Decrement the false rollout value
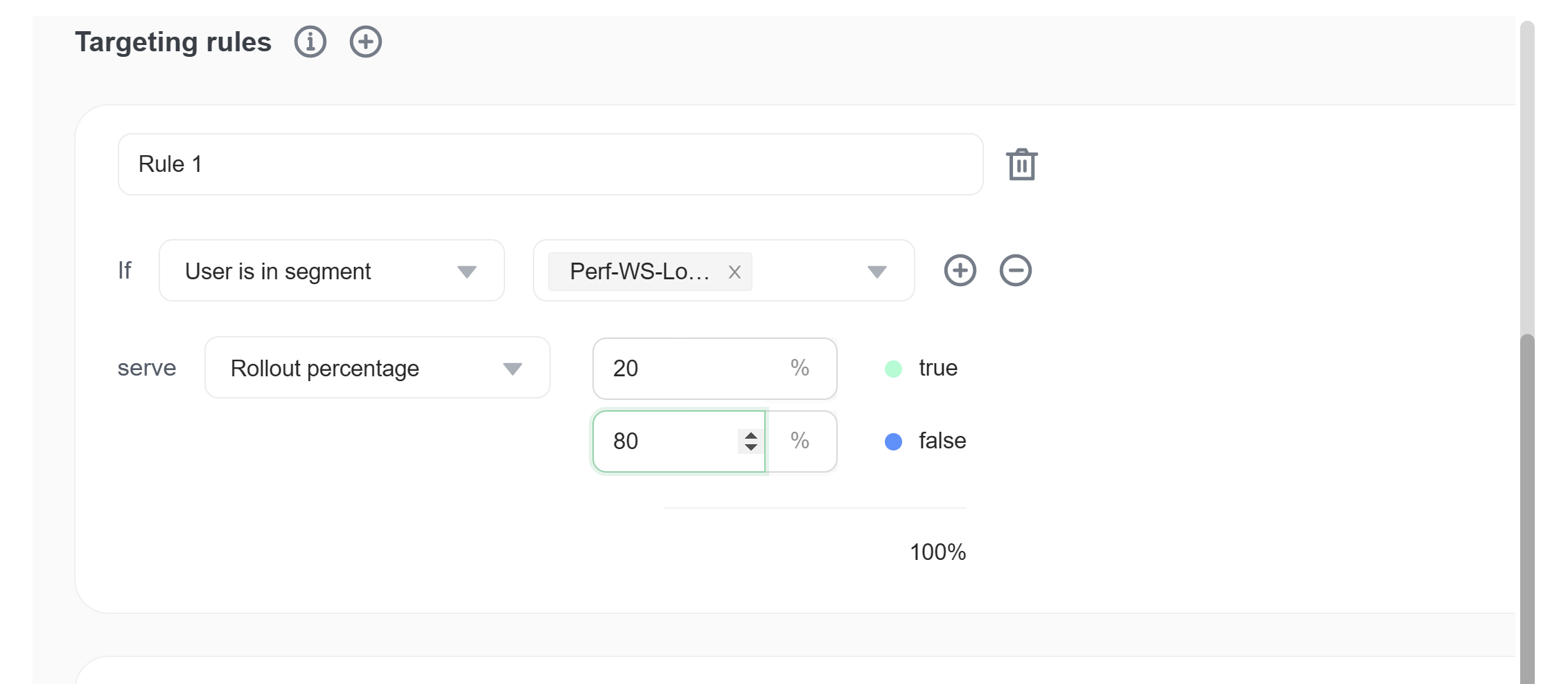The image size is (1568, 684). click(752, 448)
